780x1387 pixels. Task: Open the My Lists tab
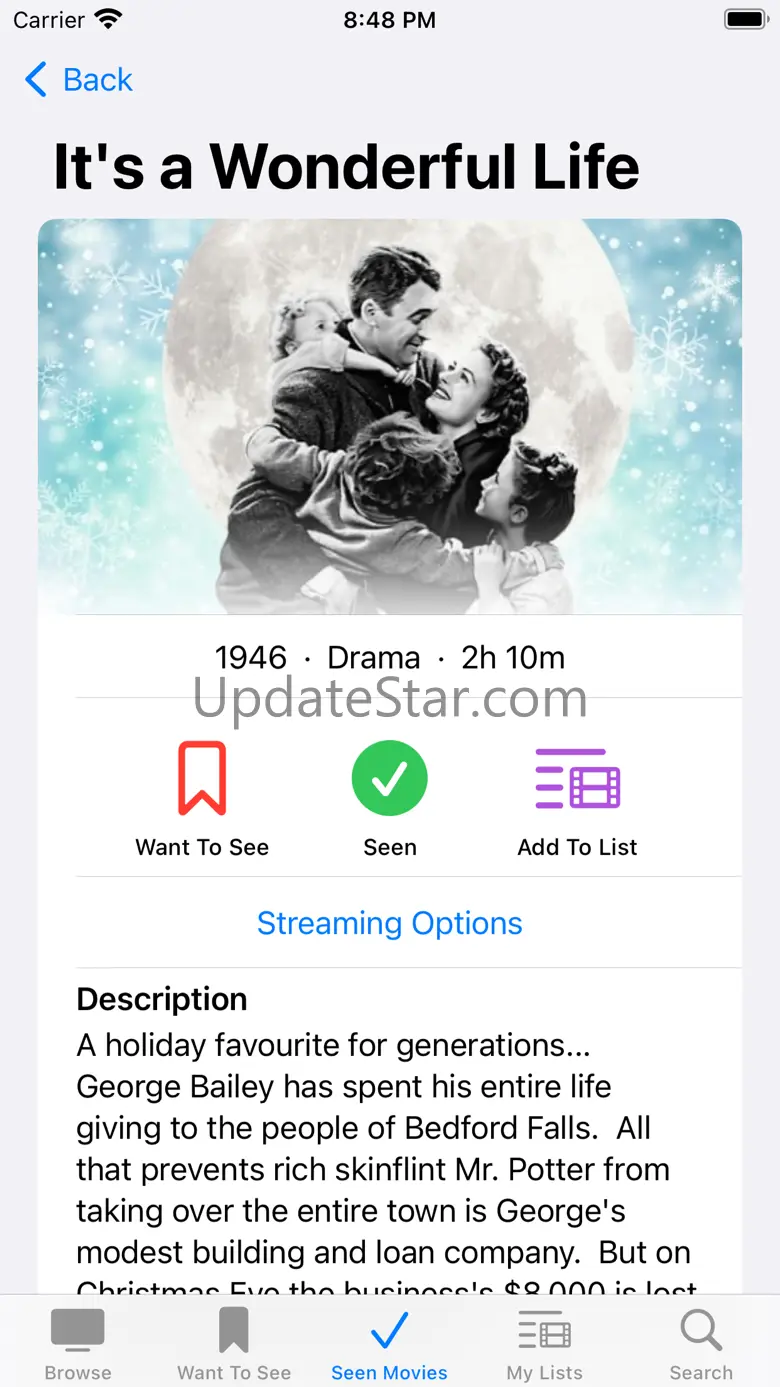coord(545,1345)
